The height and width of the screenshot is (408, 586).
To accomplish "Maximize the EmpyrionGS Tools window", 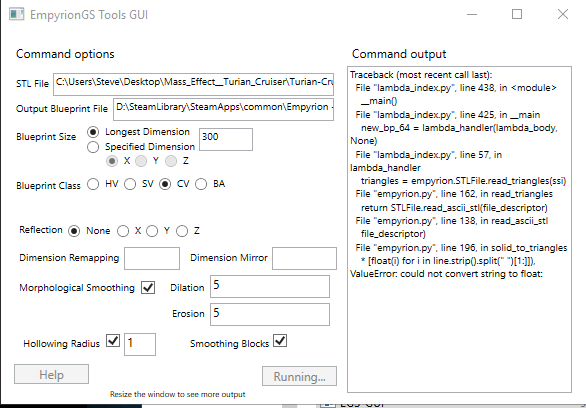I will tap(517, 14).
